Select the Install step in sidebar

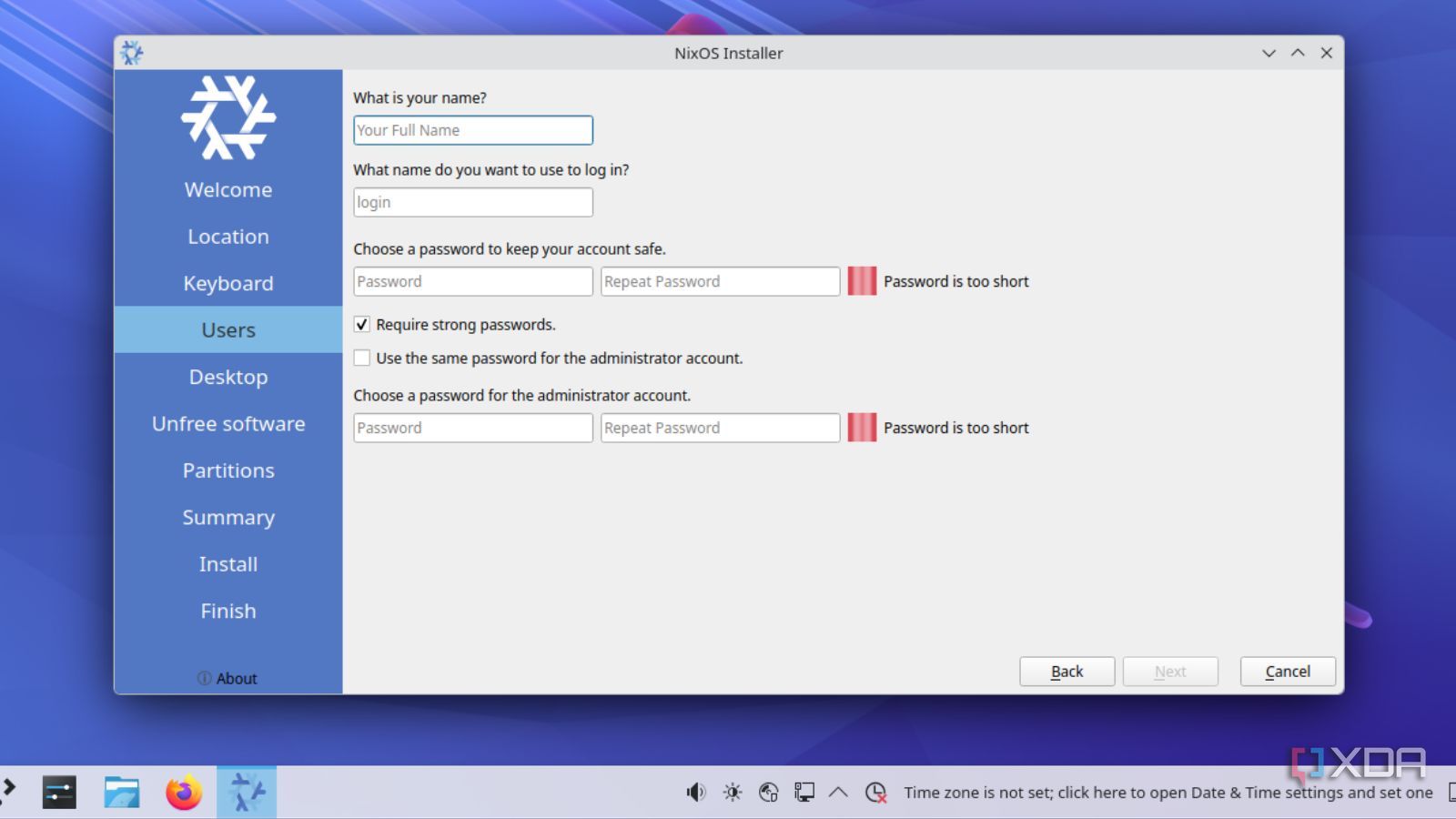pos(228,564)
